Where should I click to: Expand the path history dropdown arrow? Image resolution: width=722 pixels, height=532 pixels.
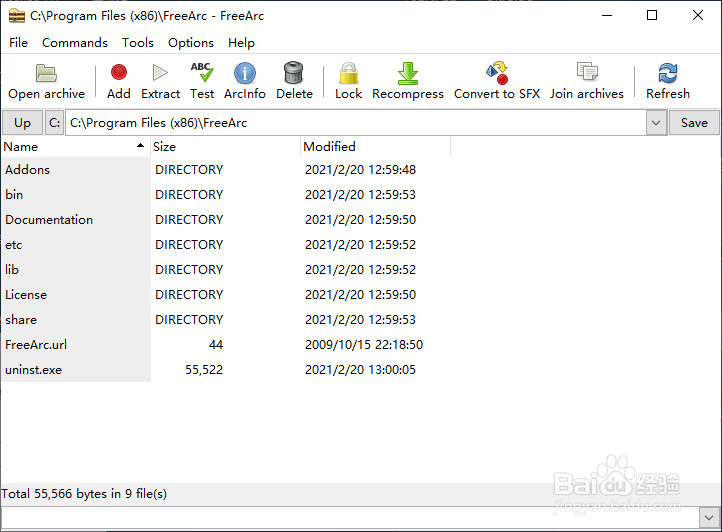coord(656,123)
